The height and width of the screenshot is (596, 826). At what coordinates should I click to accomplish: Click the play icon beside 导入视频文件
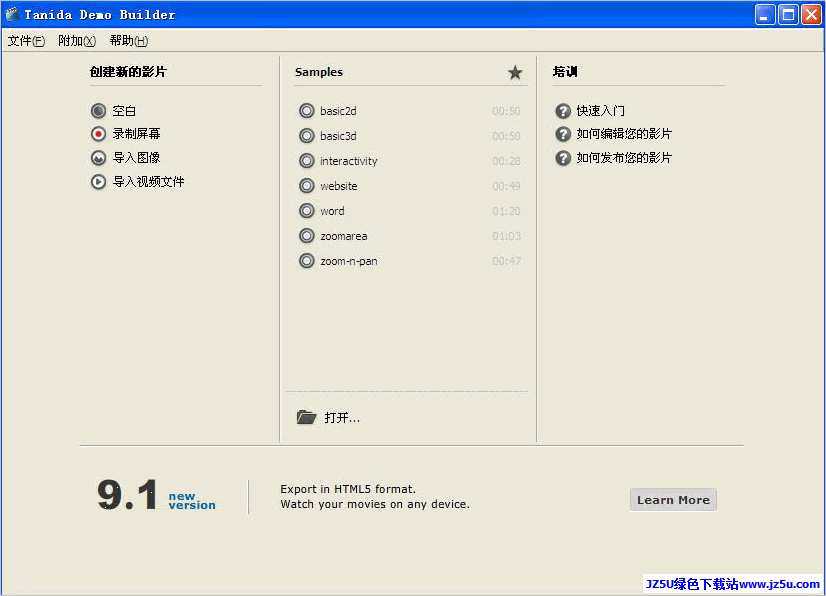coord(98,182)
